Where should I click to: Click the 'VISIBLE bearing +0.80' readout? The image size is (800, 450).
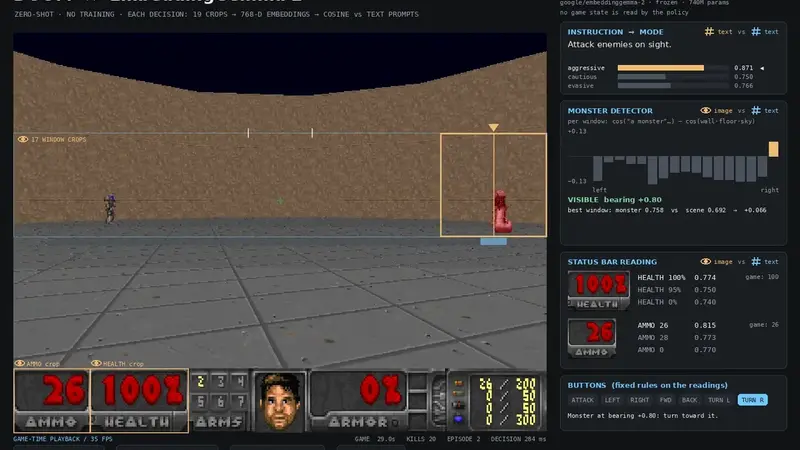[x=614, y=199]
